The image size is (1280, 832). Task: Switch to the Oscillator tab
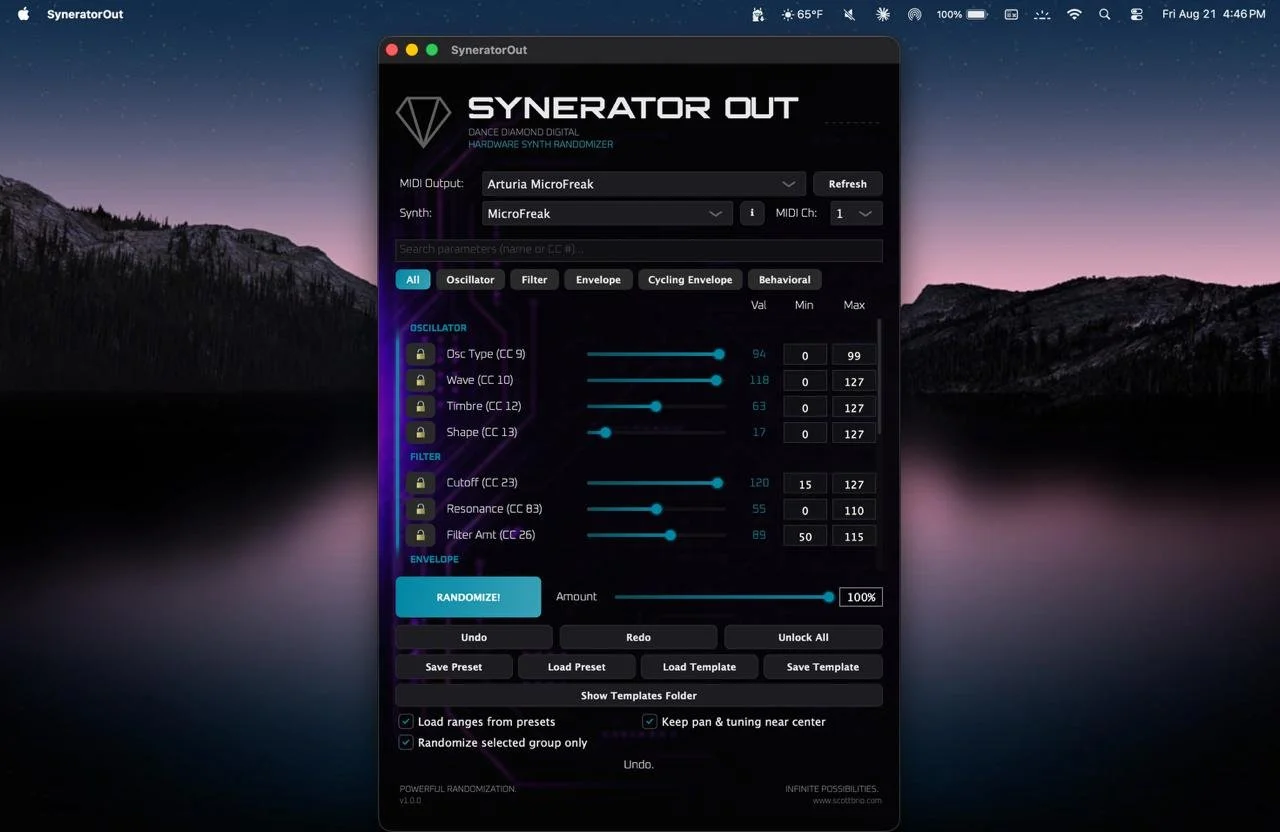point(470,280)
